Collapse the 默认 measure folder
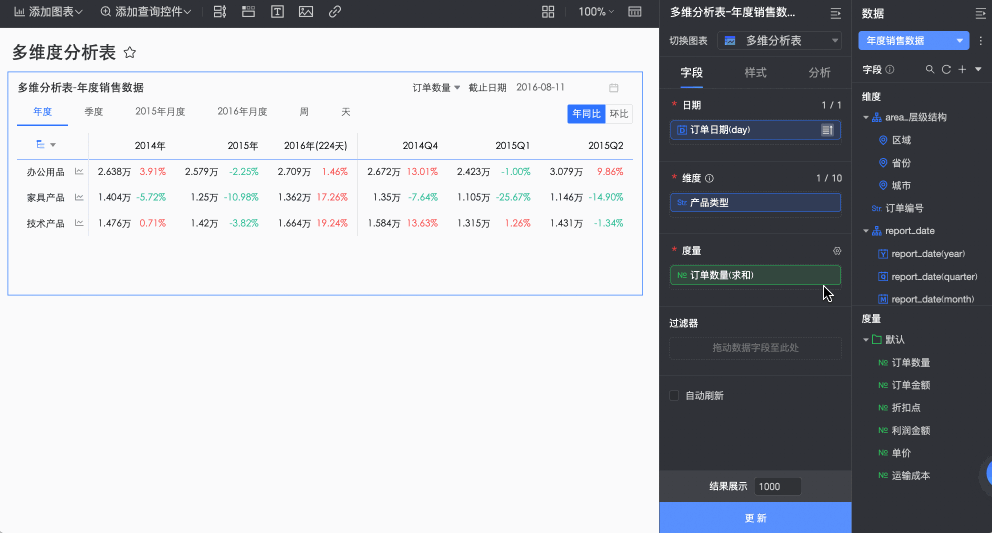Image resolution: width=992 pixels, height=533 pixels. 866,340
